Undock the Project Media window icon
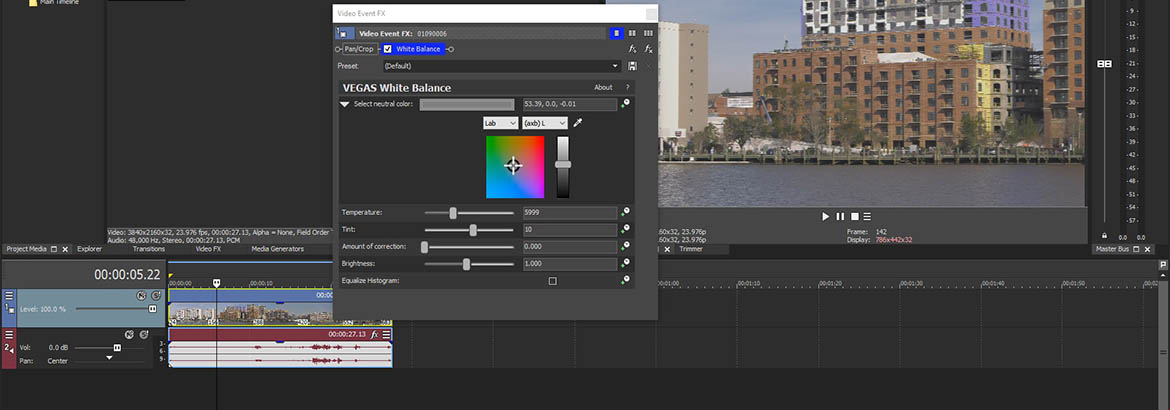This screenshot has width=1170, height=410. point(54,249)
